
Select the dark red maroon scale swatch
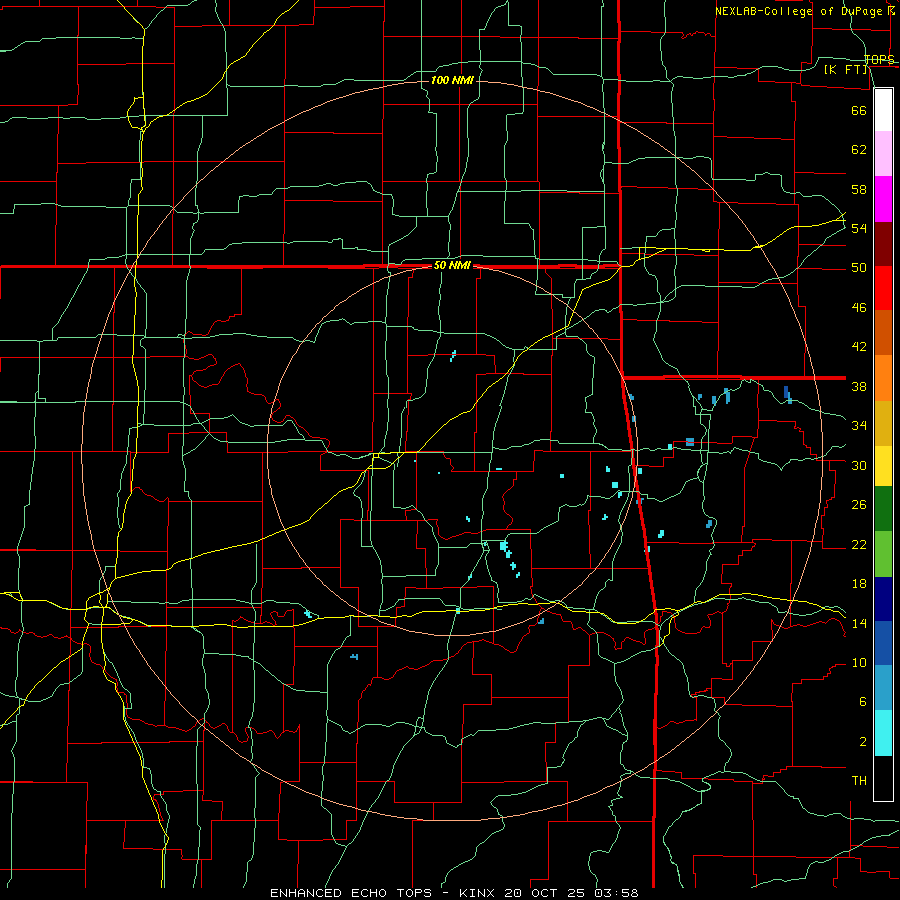click(883, 244)
